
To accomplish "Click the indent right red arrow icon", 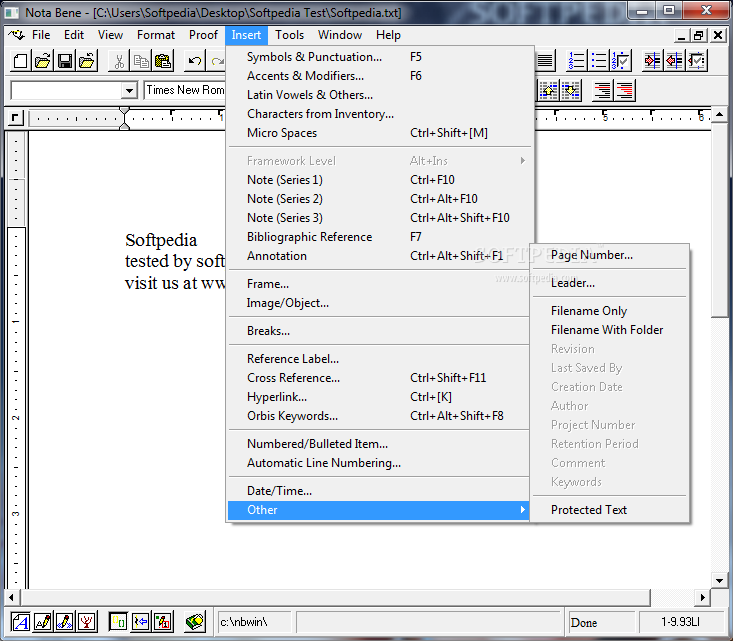I will pos(652,61).
